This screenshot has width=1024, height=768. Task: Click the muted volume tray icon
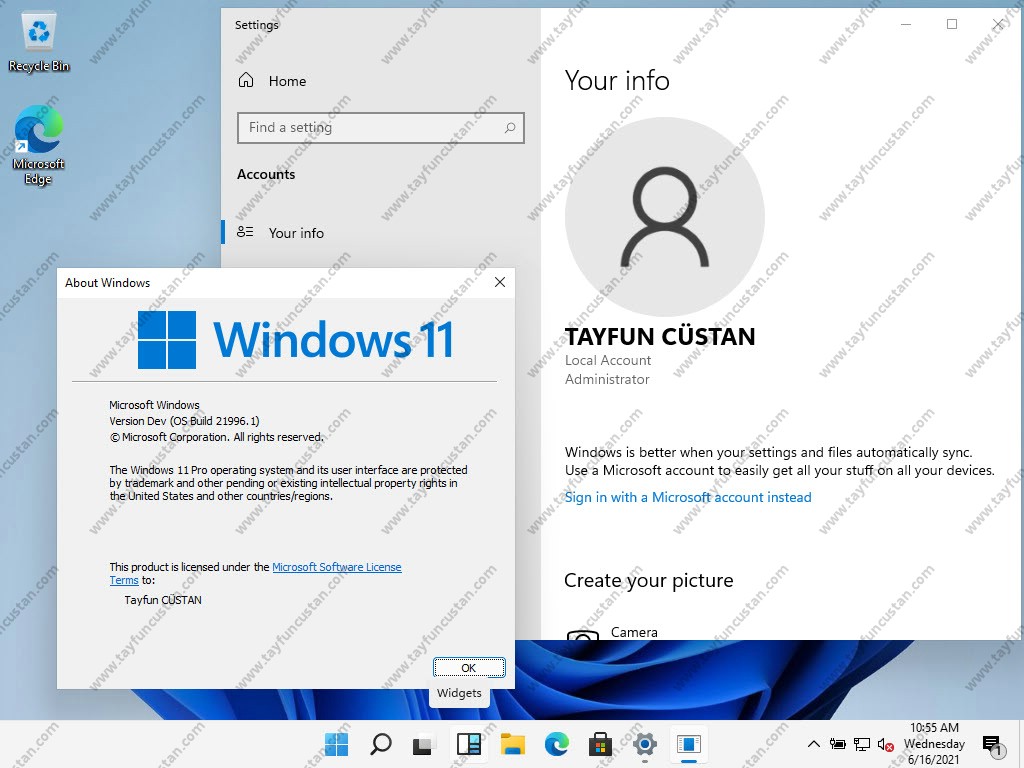886,744
